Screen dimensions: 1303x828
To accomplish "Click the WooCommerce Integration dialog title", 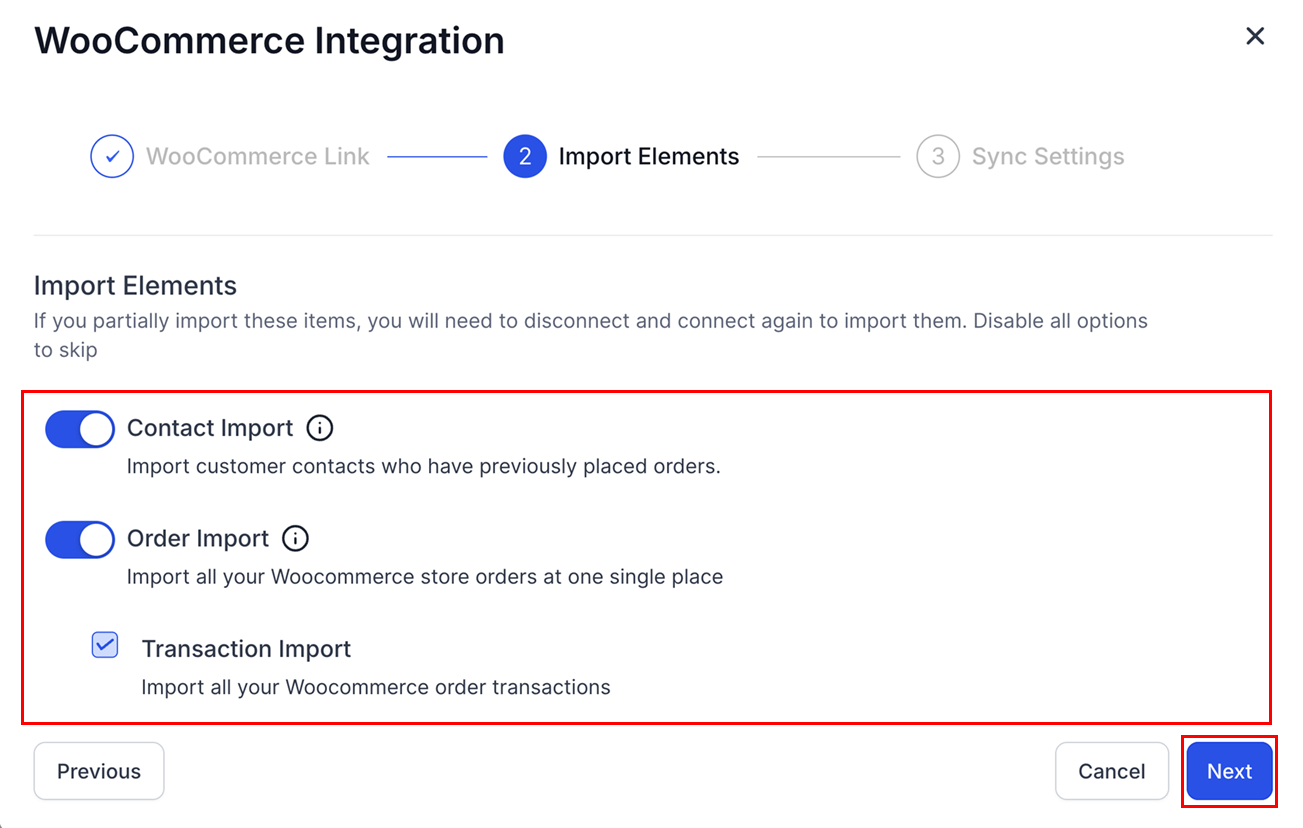I will point(269,41).
